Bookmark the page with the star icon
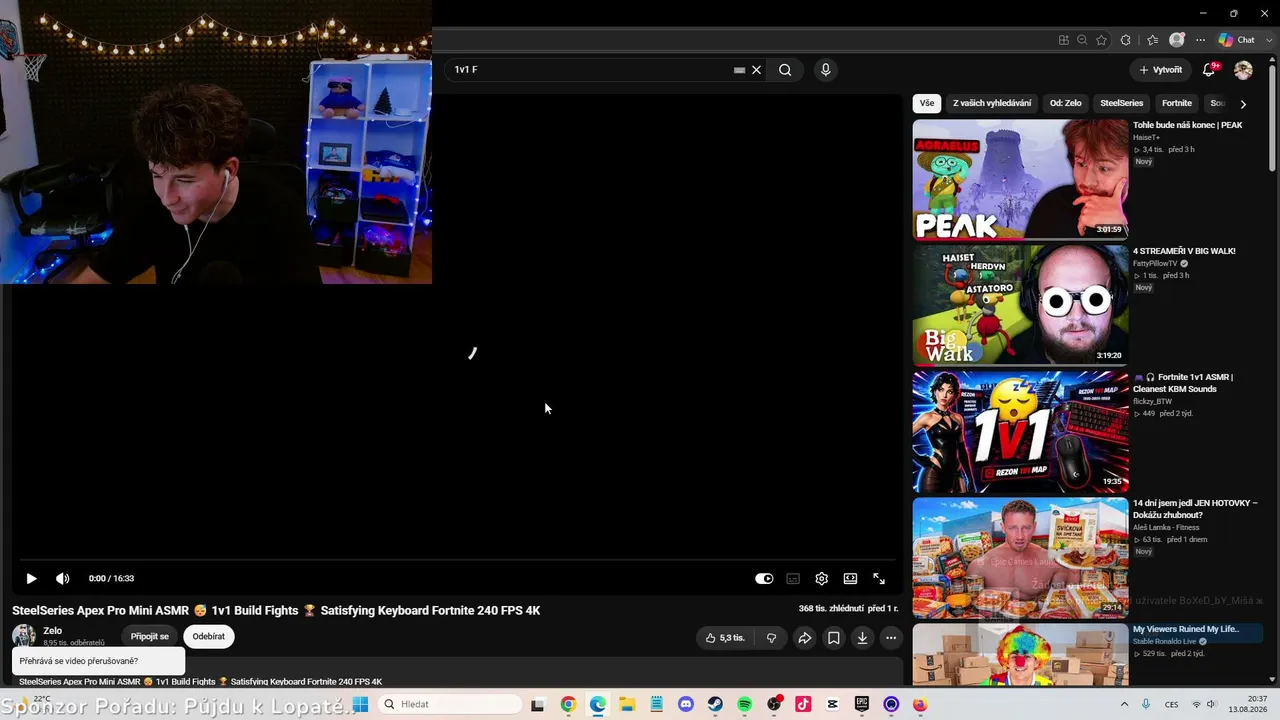The height and width of the screenshot is (720, 1280). click(x=1101, y=40)
